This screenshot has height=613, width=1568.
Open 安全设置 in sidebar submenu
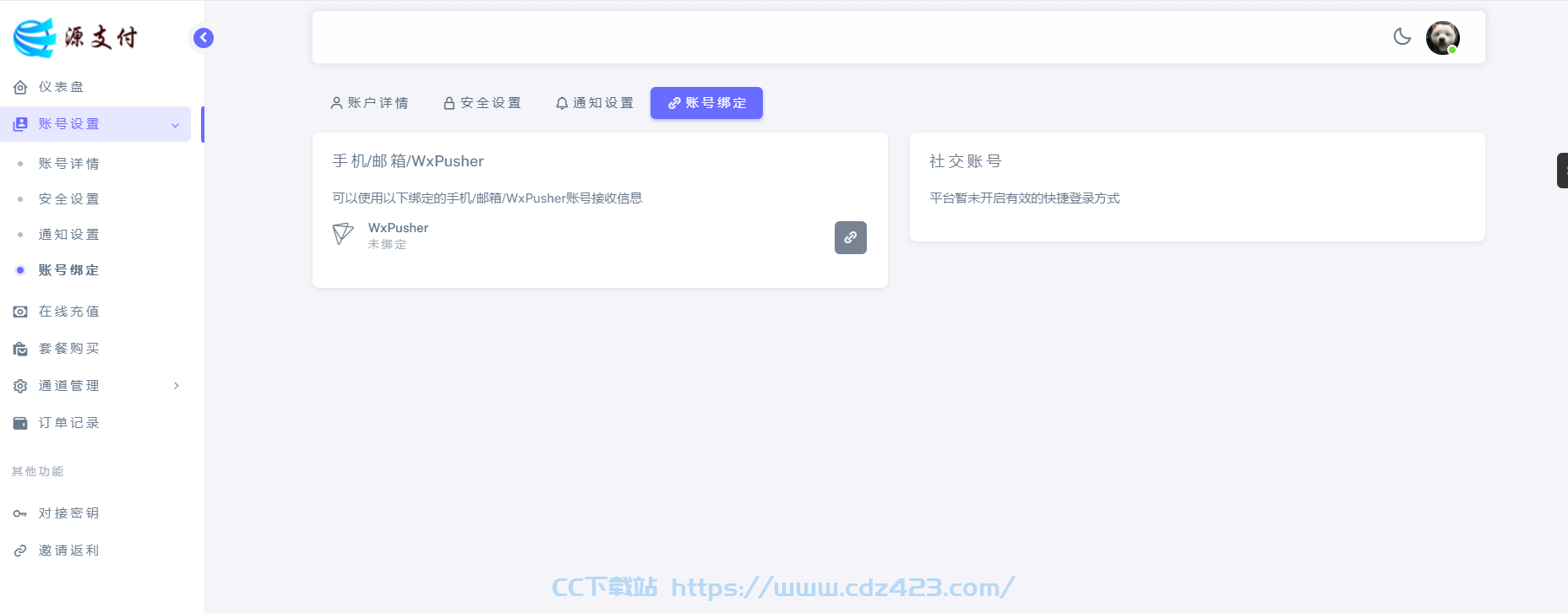click(x=95, y=199)
